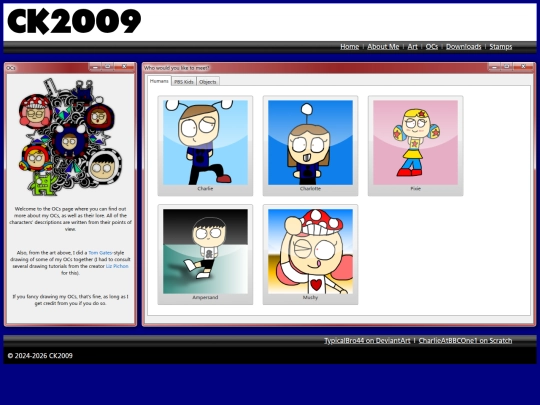The image size is (540, 405).
Task: Click the '© 2024-2026 CK2009' copyright text
Action: pos(40,355)
